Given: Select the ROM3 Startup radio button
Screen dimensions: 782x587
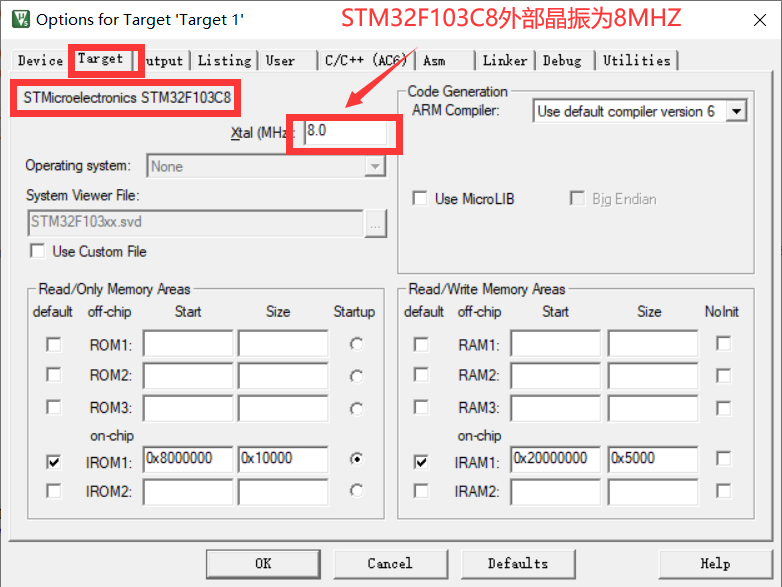Looking at the screenshot, I should coord(356,409).
